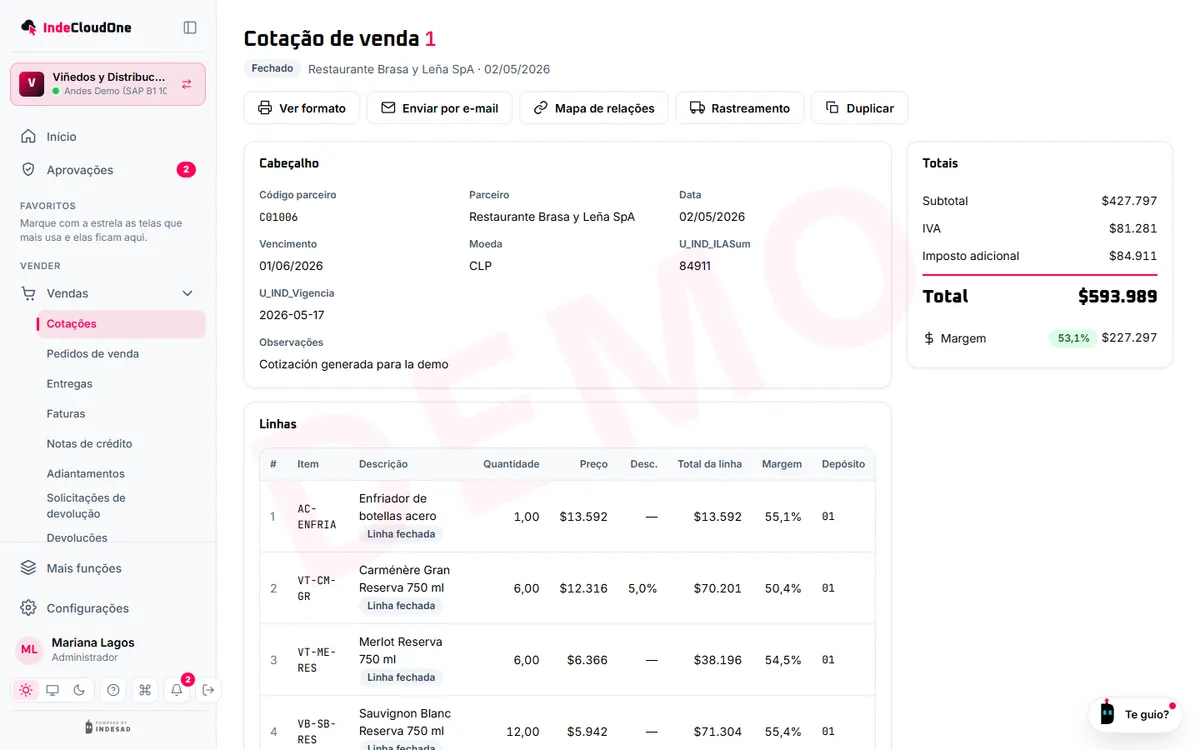Click Carménère Gran Reserva 750 ml description
Image resolution: width=1200 pixels, height=750 pixels.
coord(404,579)
